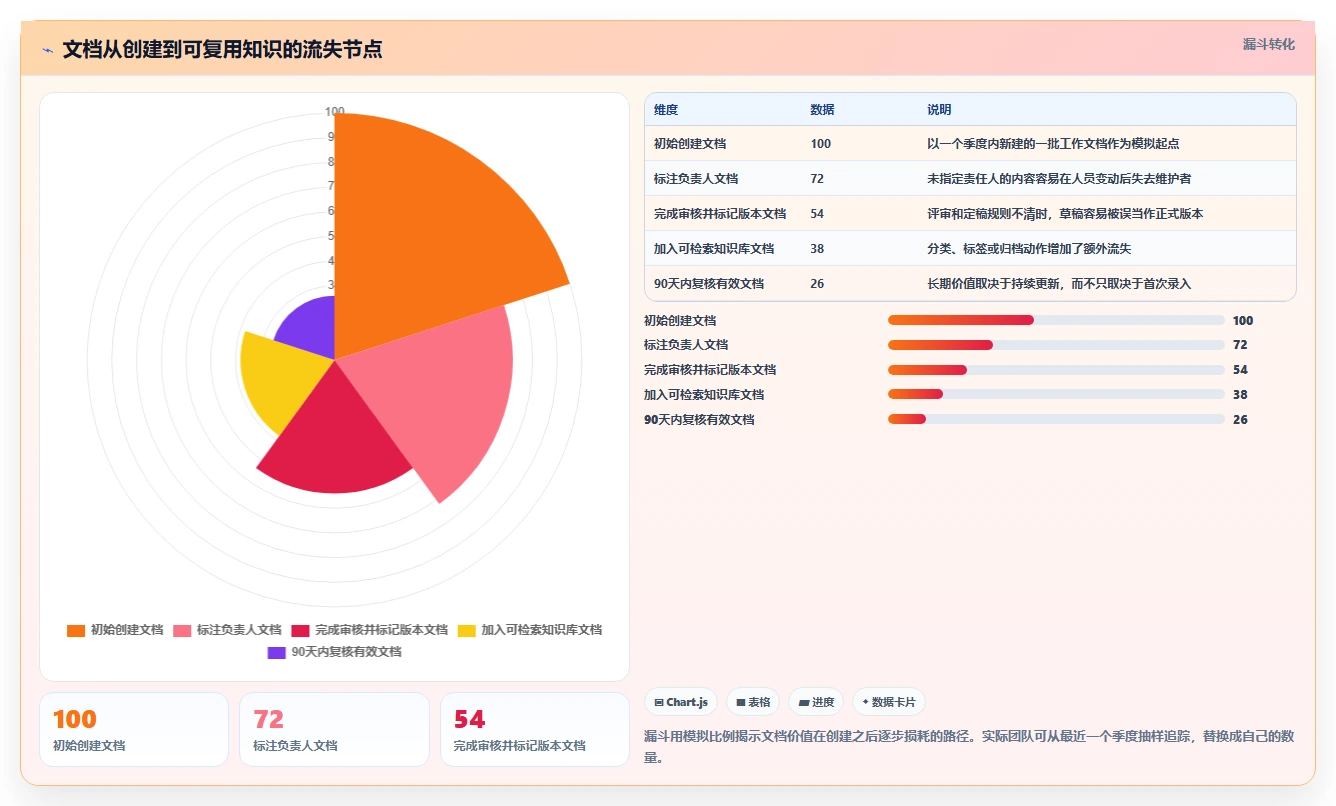The image size is (1336, 806).
Task: Click the 完成审核并标记版本文档 legend label
Action: click(381, 630)
